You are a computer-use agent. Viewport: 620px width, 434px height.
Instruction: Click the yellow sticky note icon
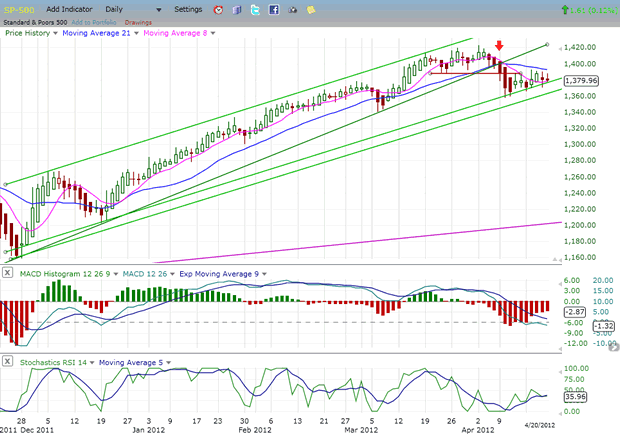tap(308, 9)
